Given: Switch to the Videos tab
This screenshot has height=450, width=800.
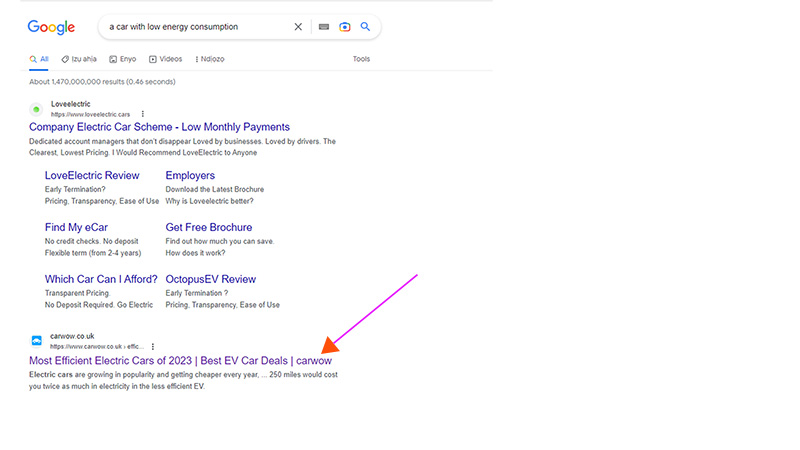Looking at the screenshot, I should point(165,59).
